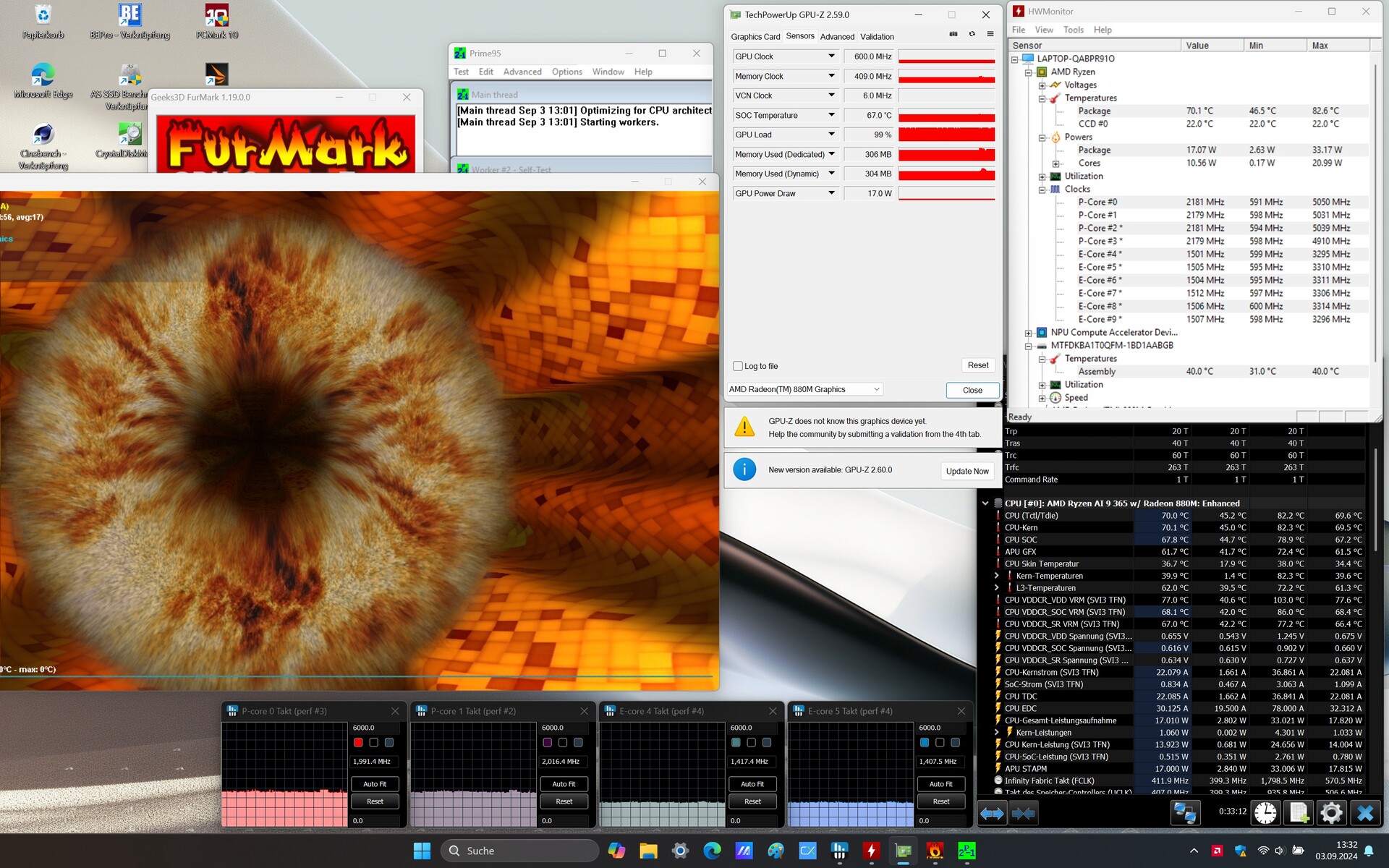
Task: Click GPU-Z refresh sensors icon
Action: tap(972, 34)
